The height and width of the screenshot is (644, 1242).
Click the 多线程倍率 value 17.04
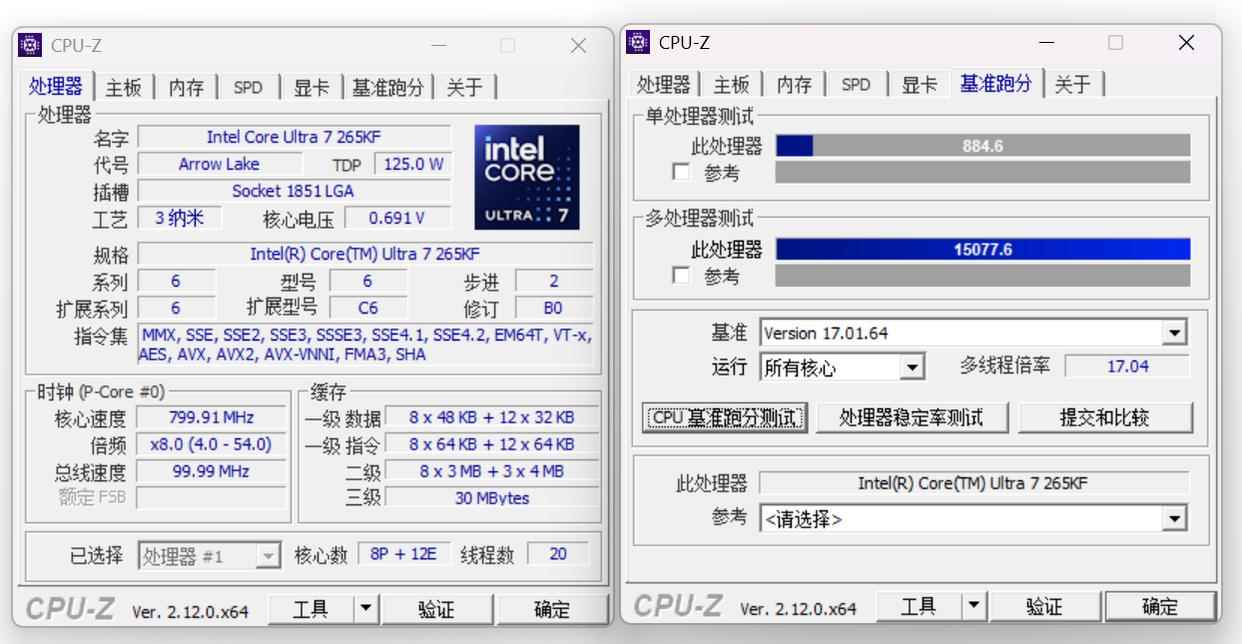pos(1127,366)
